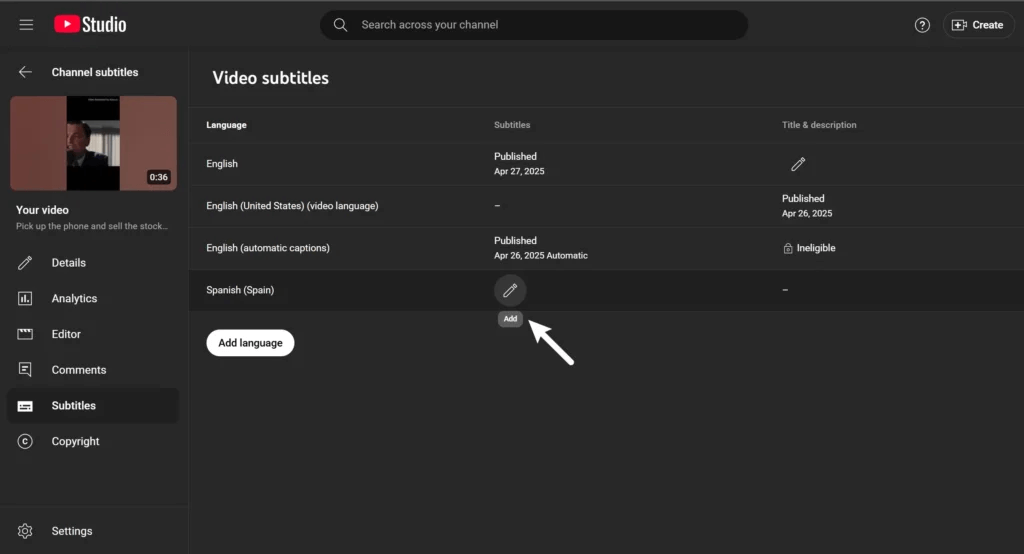Open the Details menu item
Viewport: 1024px width, 554px height.
[68, 263]
